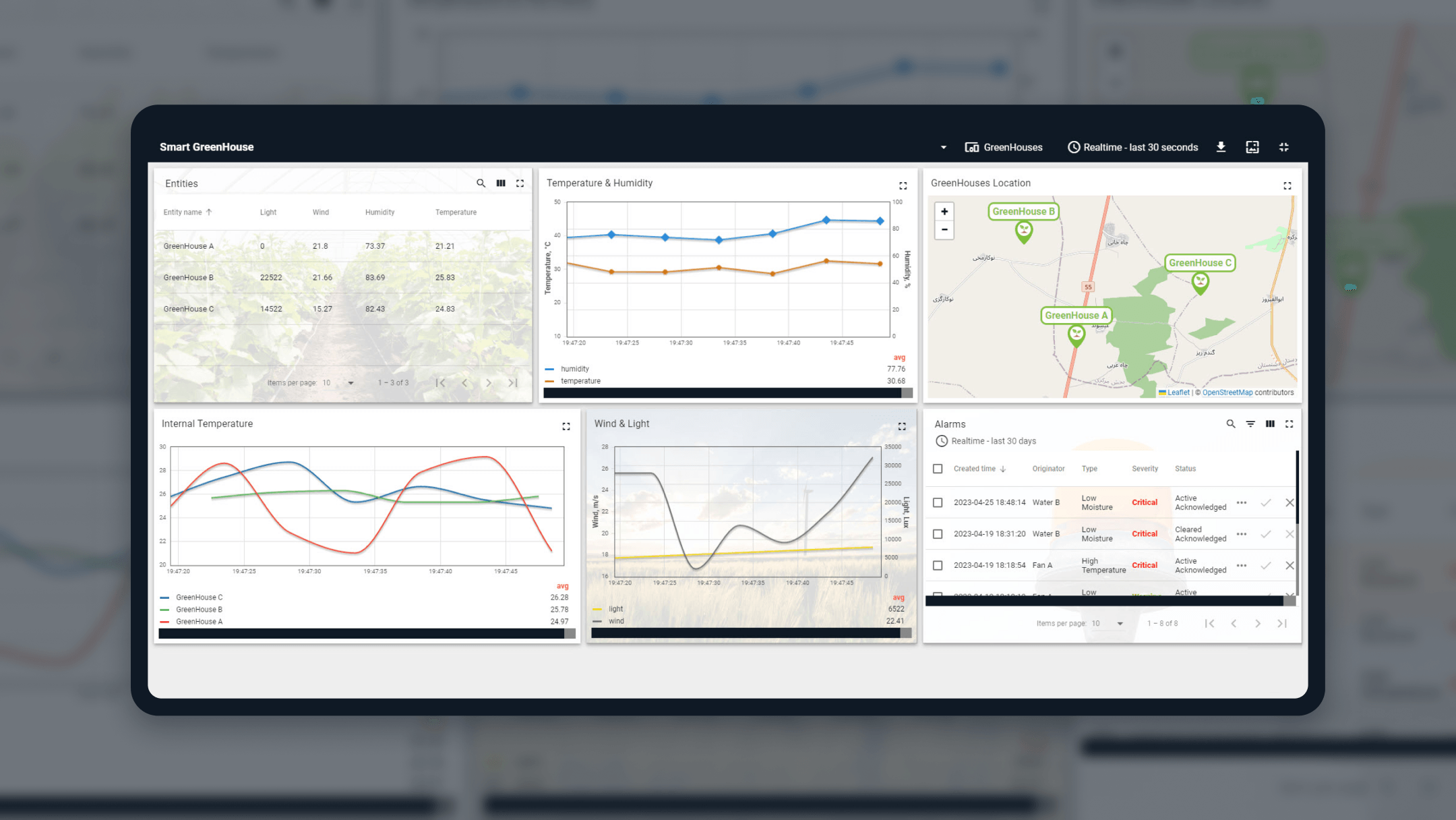Click the Entities widget search icon
Screen dimensions: 1456x820
pyautogui.click(x=481, y=183)
